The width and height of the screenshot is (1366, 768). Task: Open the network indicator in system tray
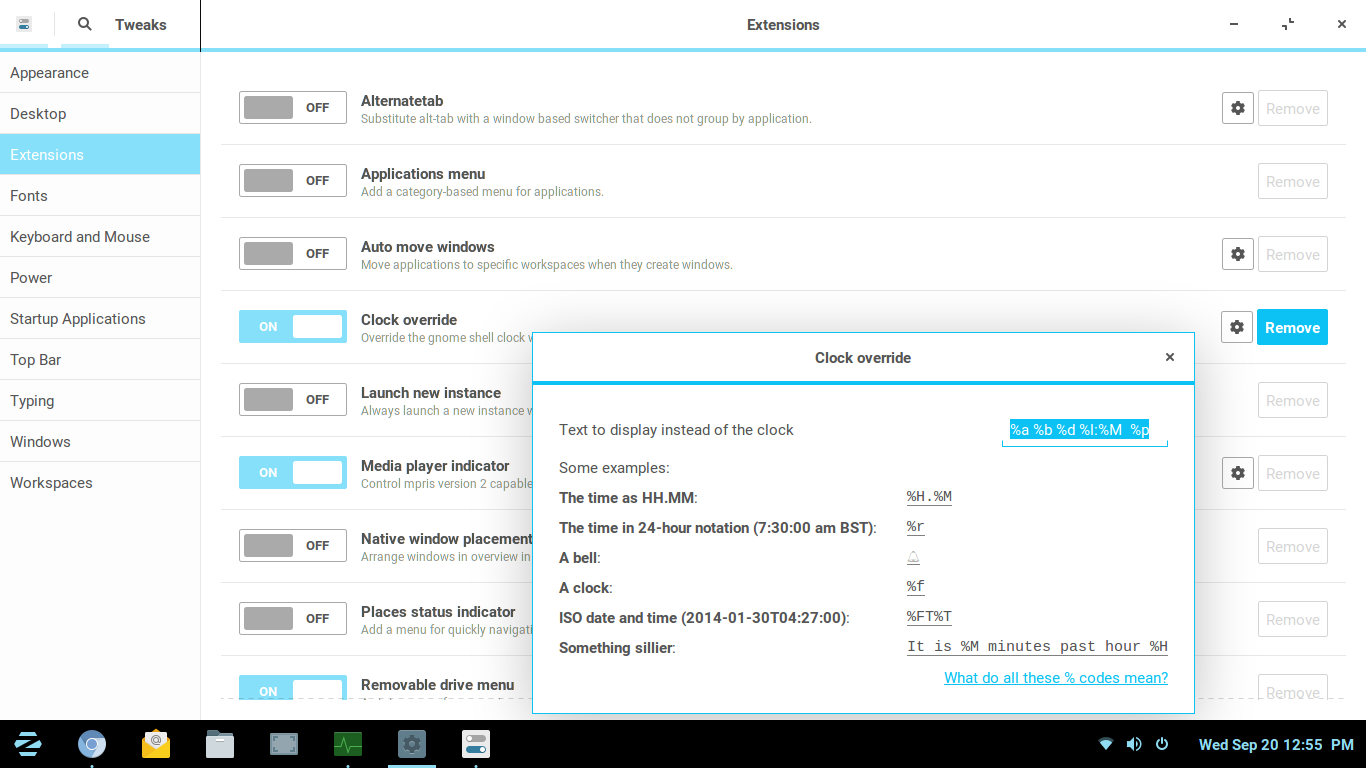(x=1106, y=744)
